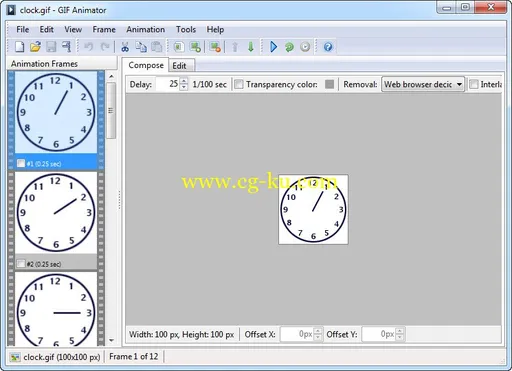Increase Offset X with the up arrow
Image resolution: width=512 pixels, height=371 pixels.
(x=318, y=331)
